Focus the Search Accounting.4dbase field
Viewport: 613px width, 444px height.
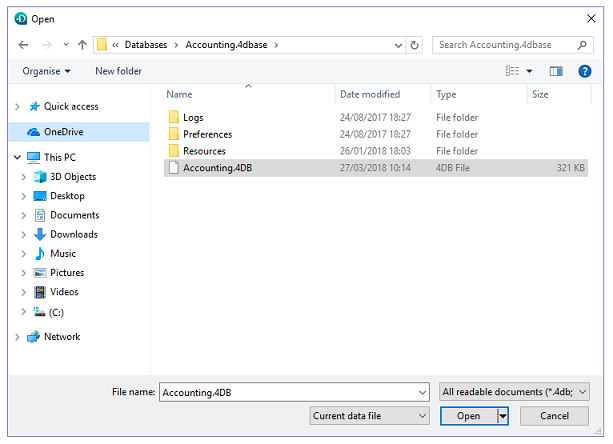pyautogui.click(x=513, y=45)
